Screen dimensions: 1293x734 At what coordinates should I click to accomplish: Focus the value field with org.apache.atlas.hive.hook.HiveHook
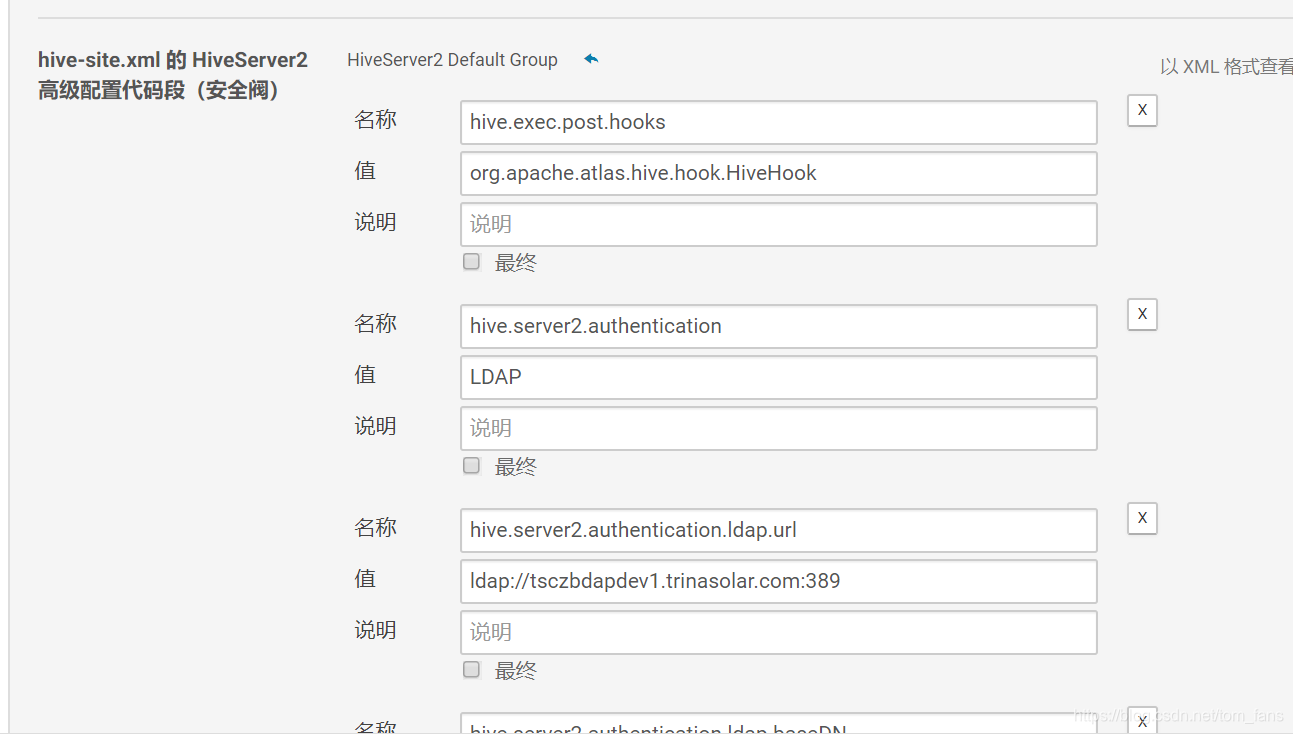pyautogui.click(x=779, y=173)
